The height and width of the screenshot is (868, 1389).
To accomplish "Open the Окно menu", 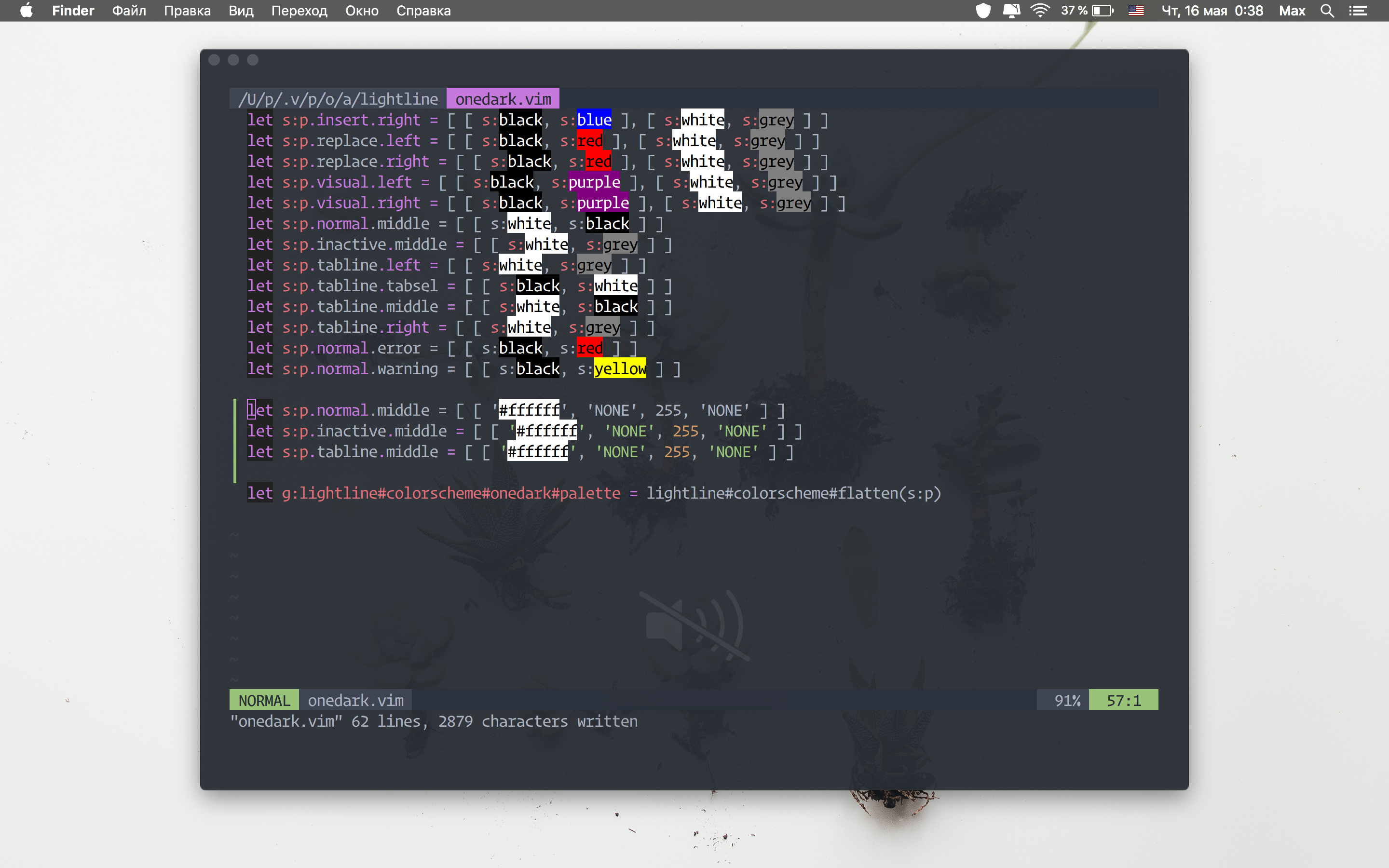I will coord(362,10).
